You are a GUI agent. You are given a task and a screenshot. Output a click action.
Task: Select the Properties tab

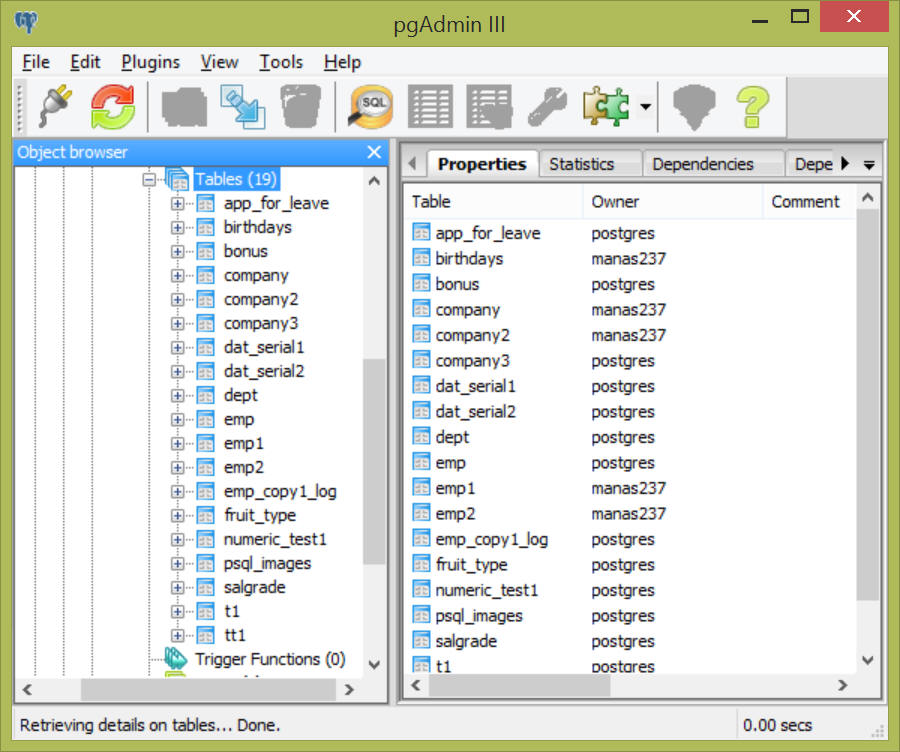(x=482, y=164)
